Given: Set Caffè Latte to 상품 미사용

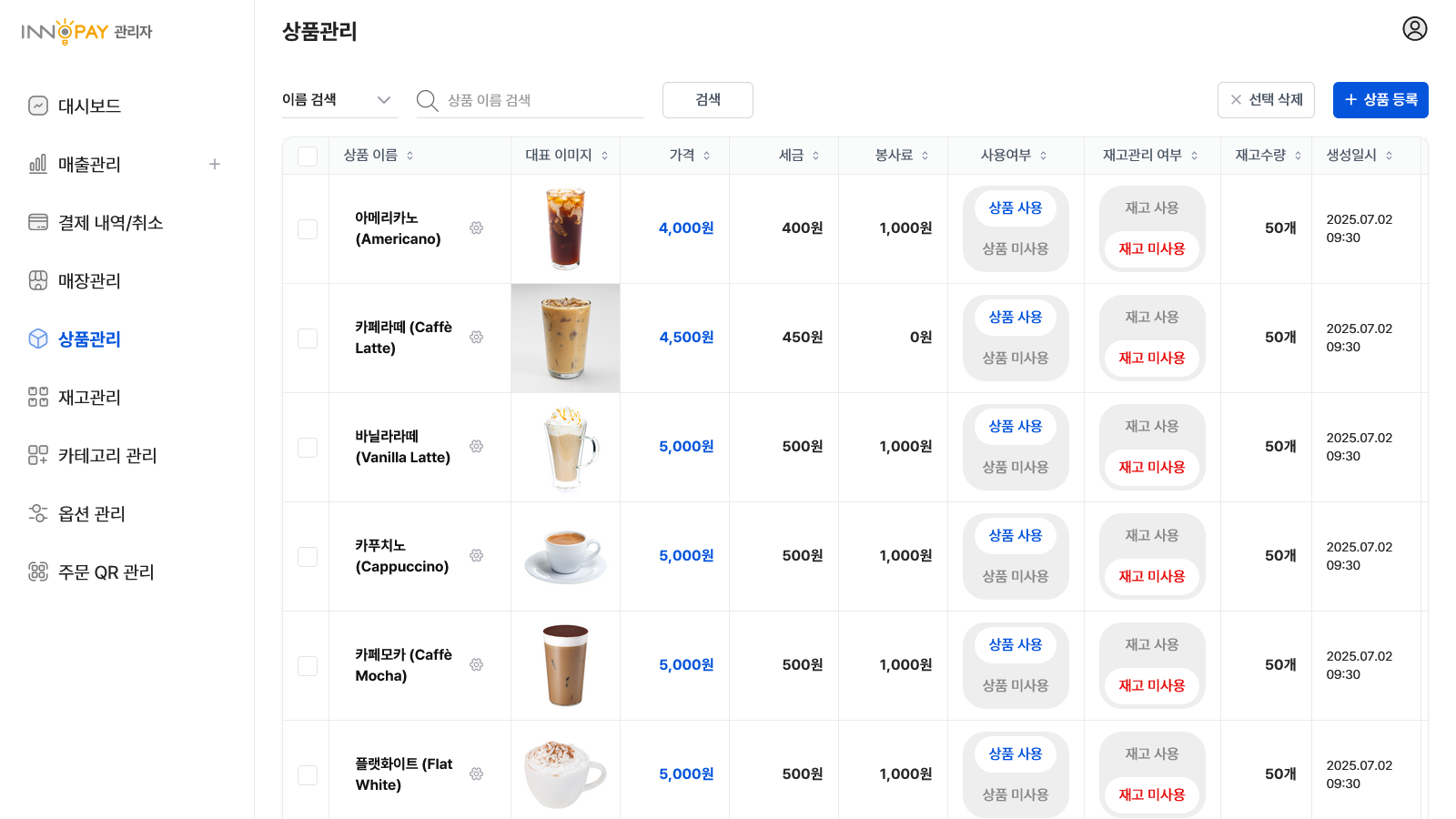Looking at the screenshot, I should [1016, 359].
